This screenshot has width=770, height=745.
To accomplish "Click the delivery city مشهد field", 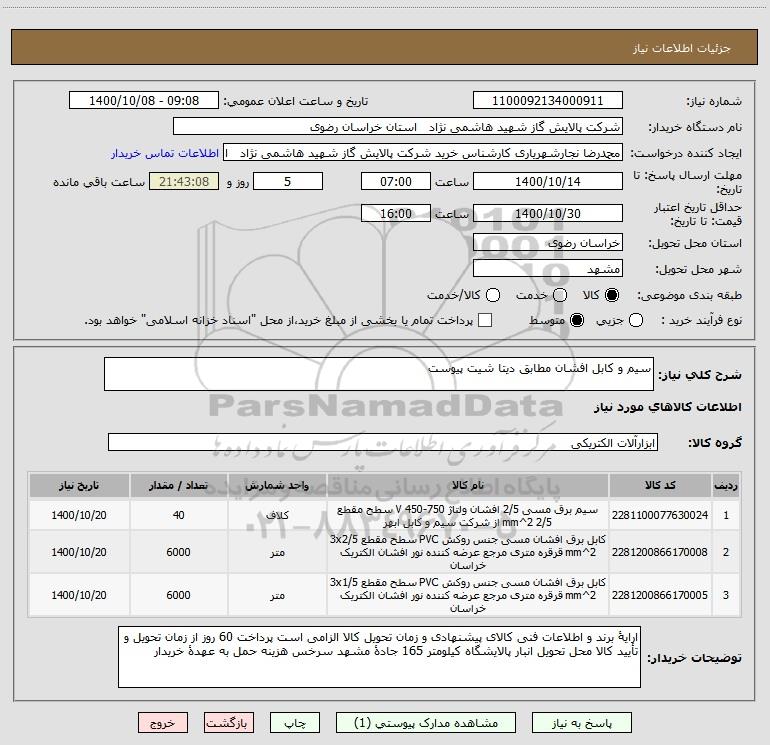I will pyautogui.click(x=548, y=268).
